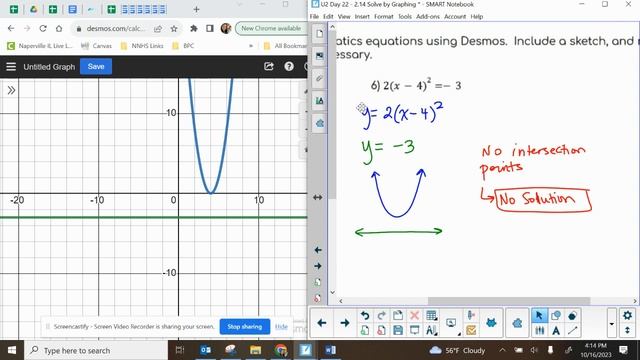This screenshot has height=360, width=640.
Task: Open the Chrome home page
Action: click(x=59, y=29)
